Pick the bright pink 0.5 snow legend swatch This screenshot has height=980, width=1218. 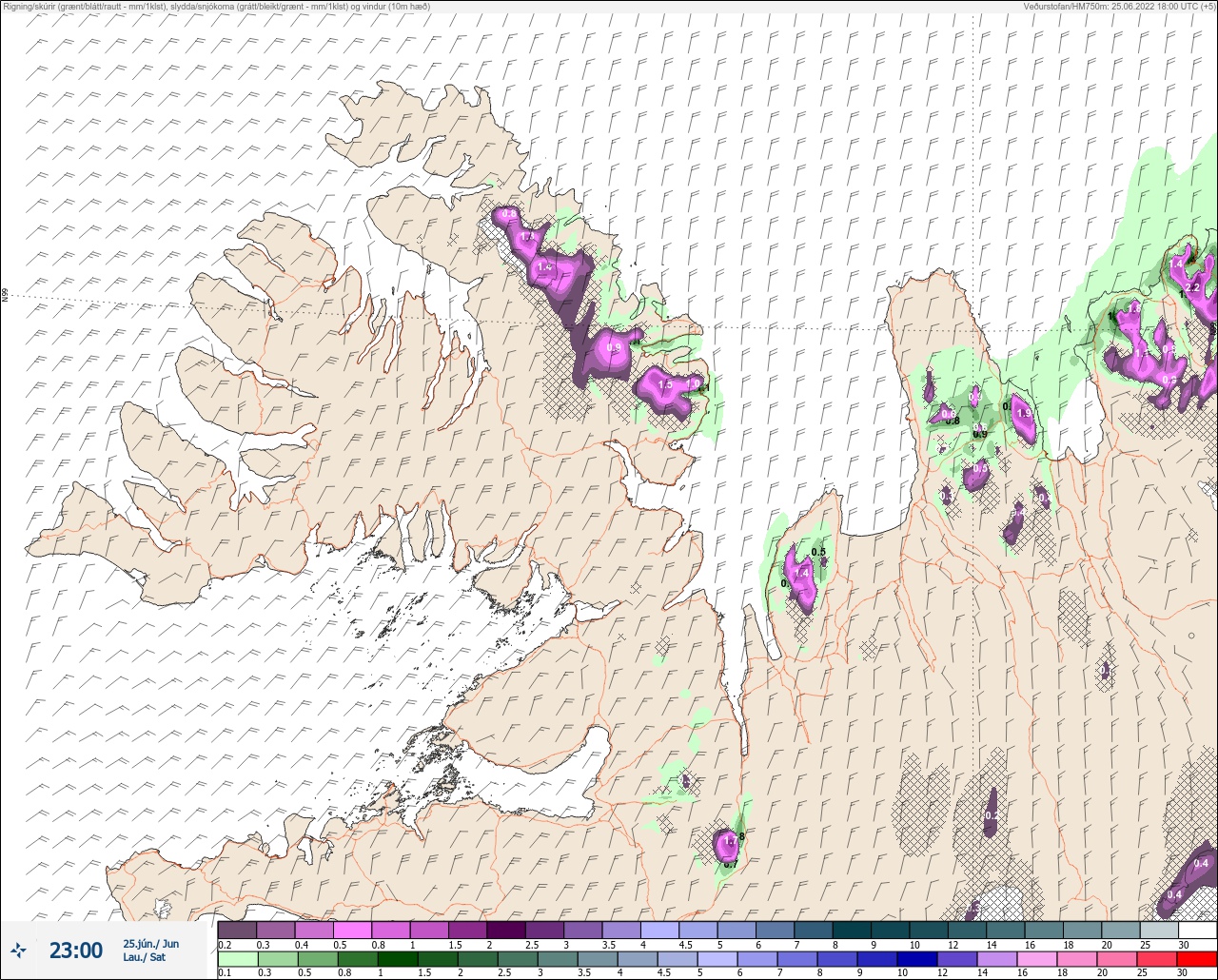coord(352,930)
